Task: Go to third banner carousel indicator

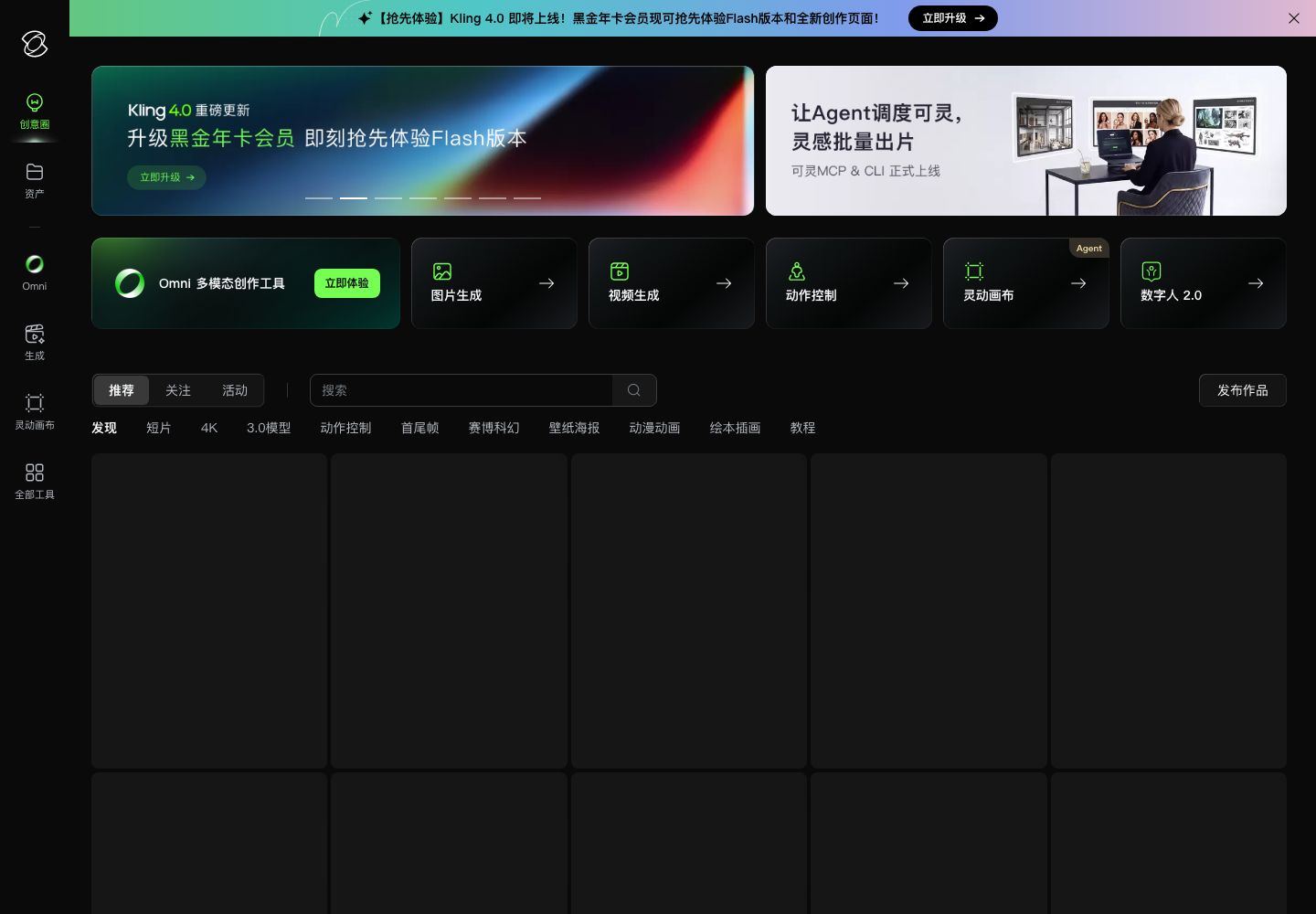Action: pos(388,197)
